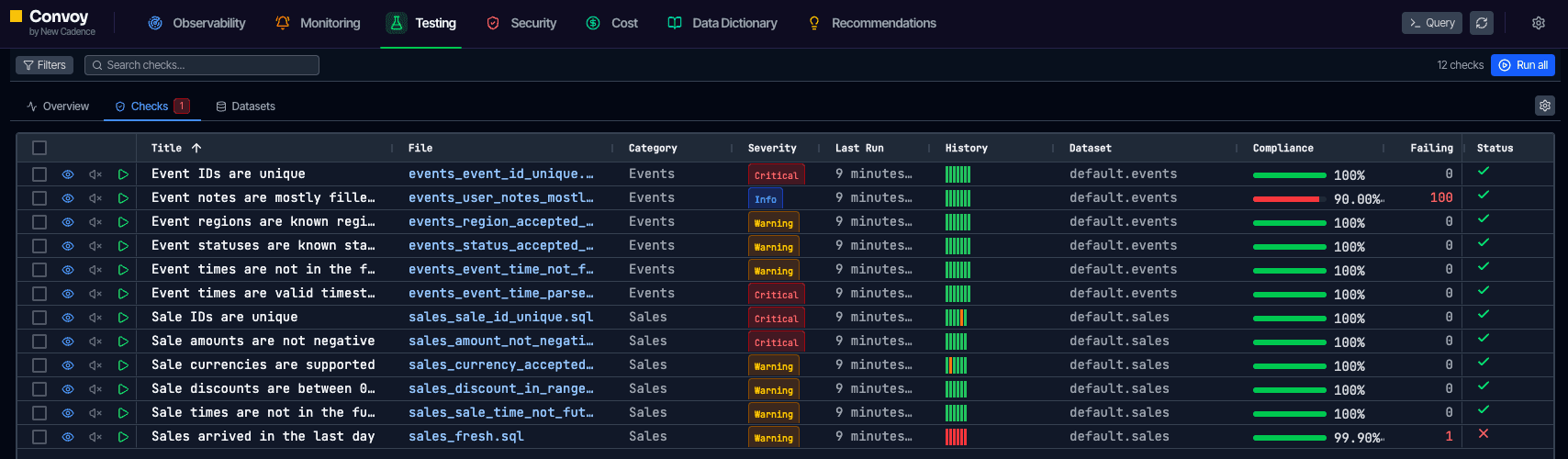This screenshot has height=459, width=1568.
Task: Open the top-bar settings gear
Action: tap(1539, 23)
